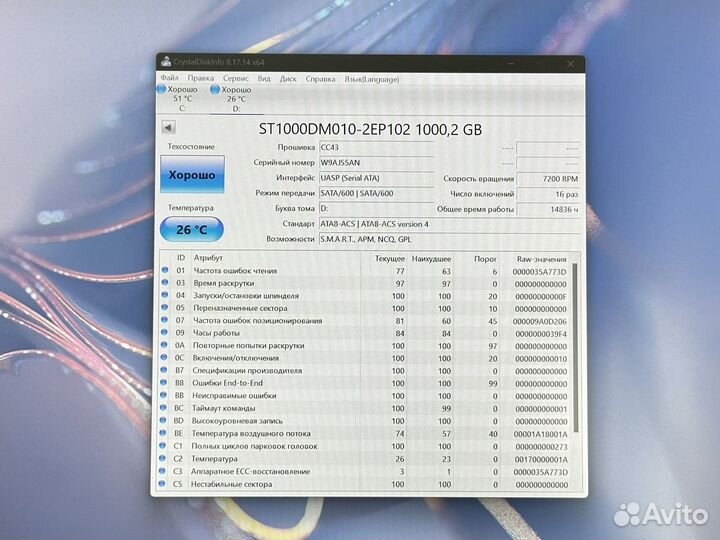Click the CrystalDiskInfo title bar icon

tap(166, 62)
